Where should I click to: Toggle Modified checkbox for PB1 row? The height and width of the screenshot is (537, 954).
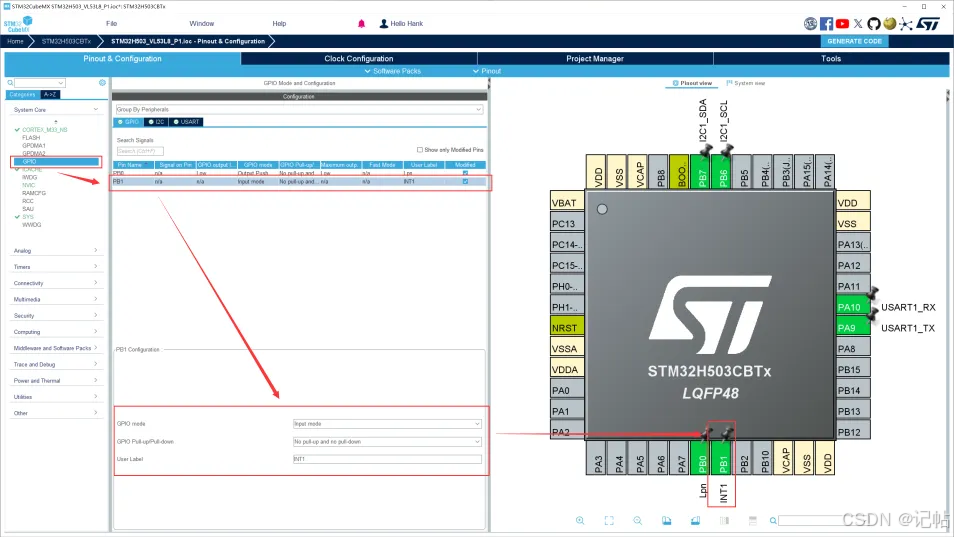point(465,182)
